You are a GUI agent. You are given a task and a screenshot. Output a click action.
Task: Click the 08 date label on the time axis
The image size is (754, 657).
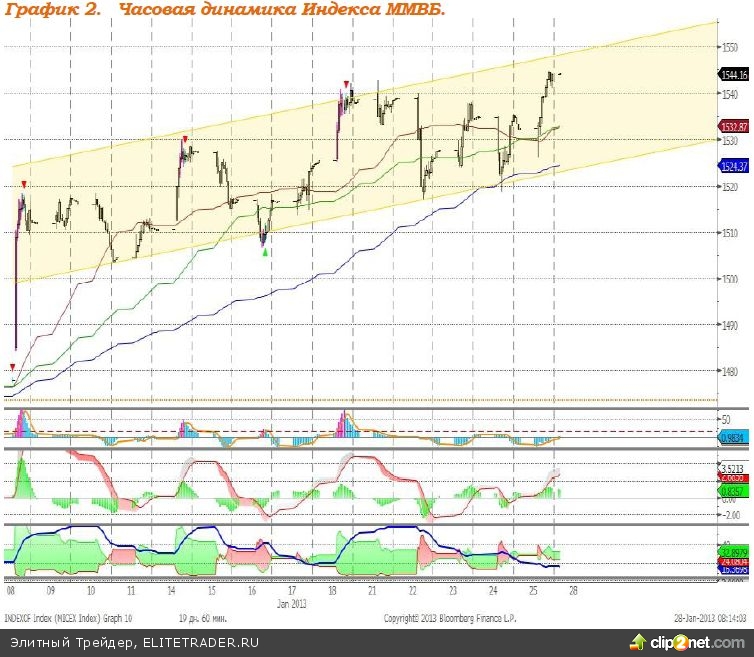tap(11, 591)
